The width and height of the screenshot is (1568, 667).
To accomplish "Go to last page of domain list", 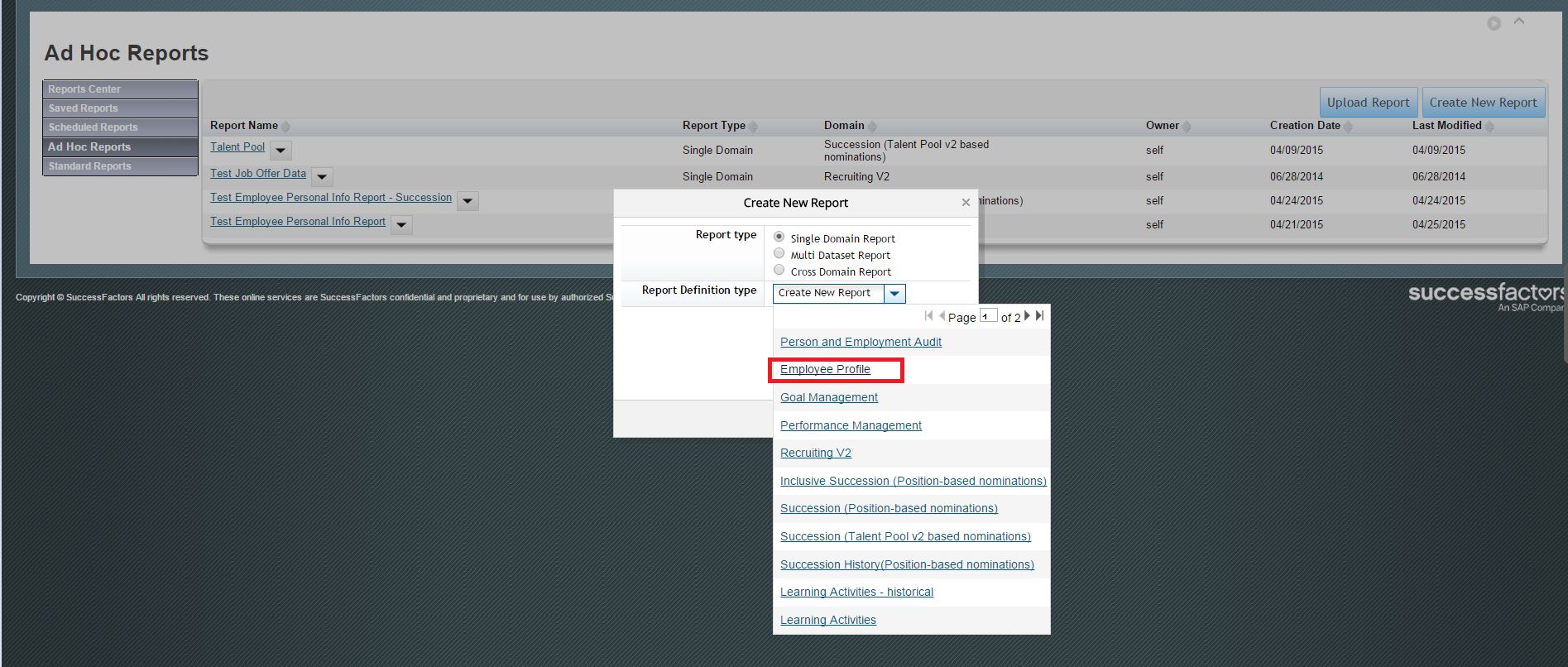I will tap(1040, 315).
